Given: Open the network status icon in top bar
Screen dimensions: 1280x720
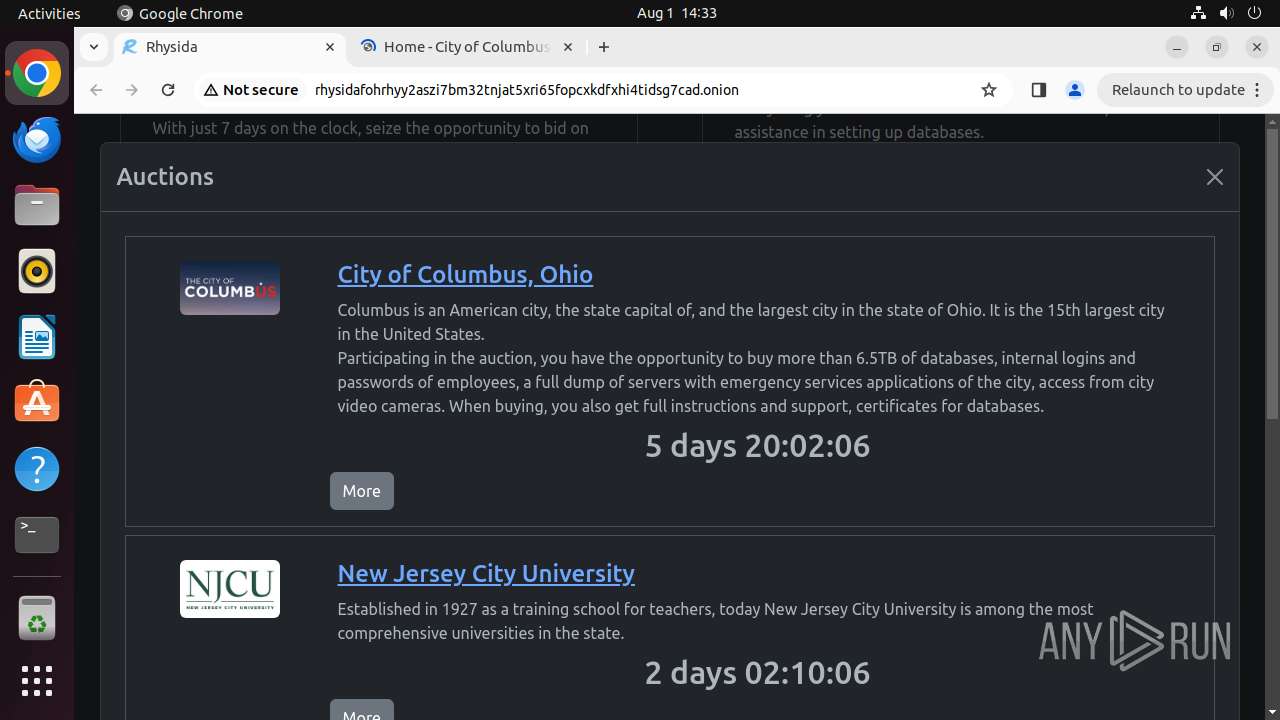Looking at the screenshot, I should pyautogui.click(x=1198, y=13).
